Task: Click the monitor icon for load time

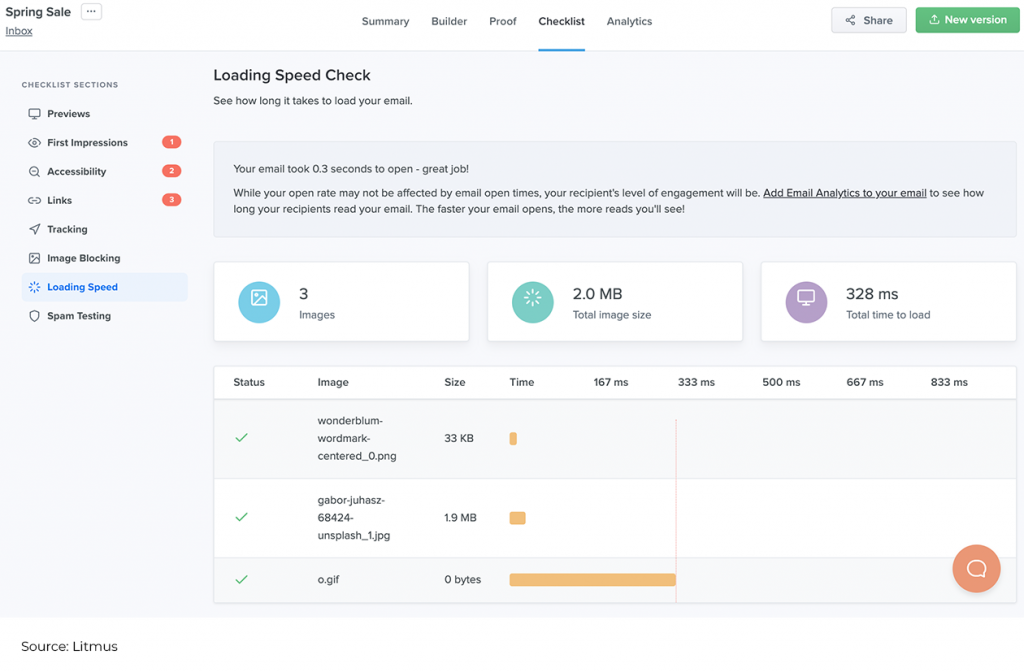Action: click(x=806, y=299)
